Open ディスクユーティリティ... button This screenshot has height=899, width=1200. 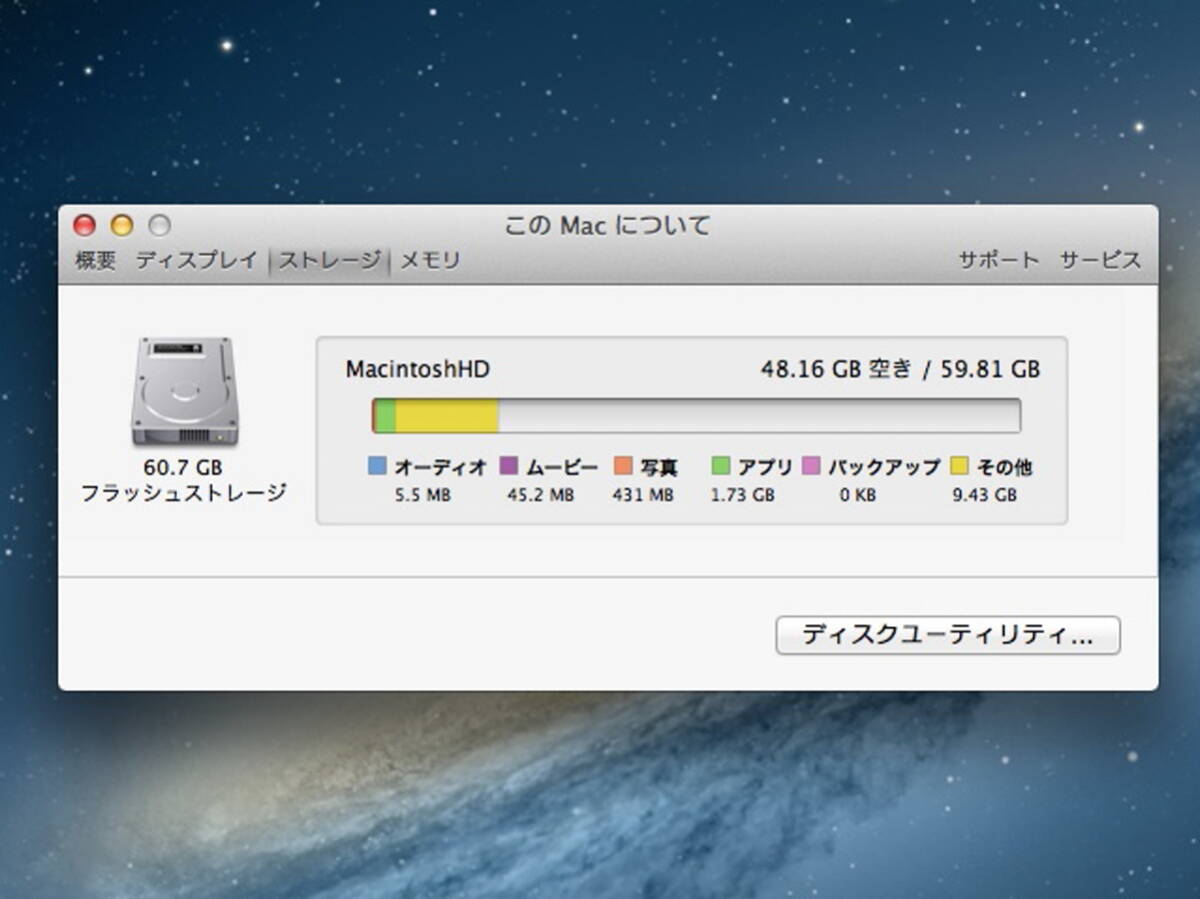click(948, 635)
